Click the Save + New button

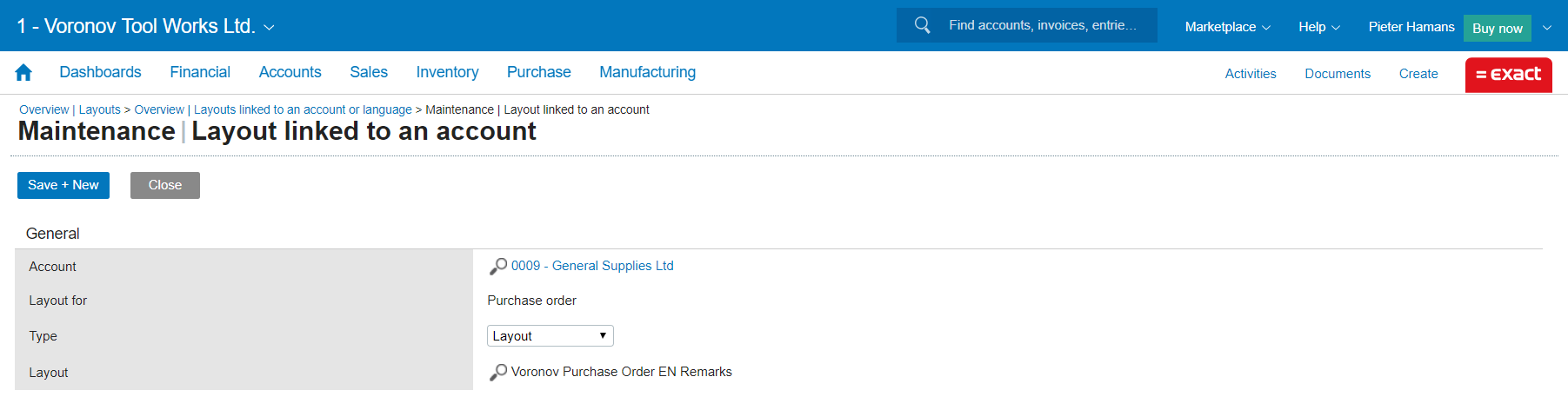coord(63,185)
